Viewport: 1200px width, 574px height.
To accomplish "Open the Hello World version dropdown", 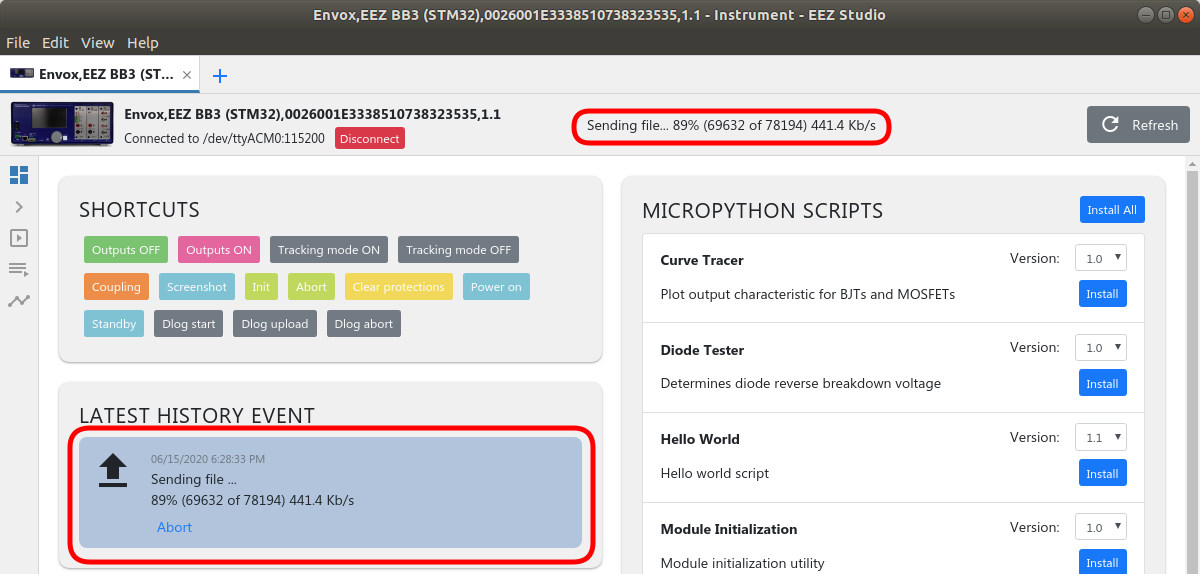I will tap(1101, 438).
